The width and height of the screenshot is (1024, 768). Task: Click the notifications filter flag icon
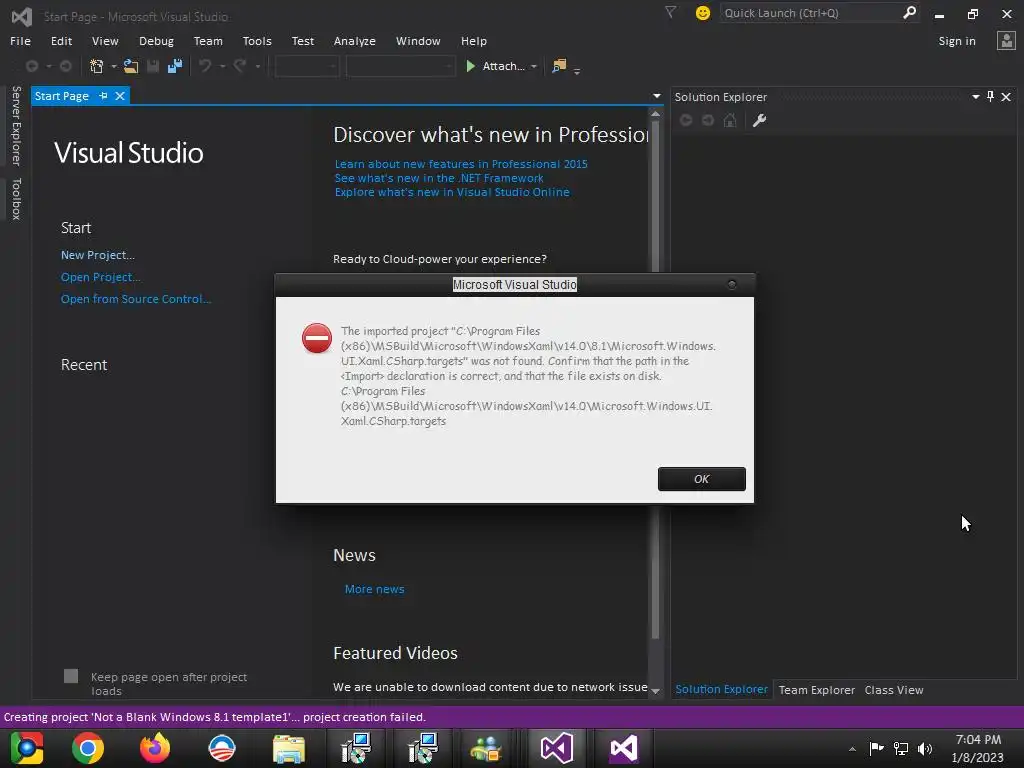tap(670, 12)
